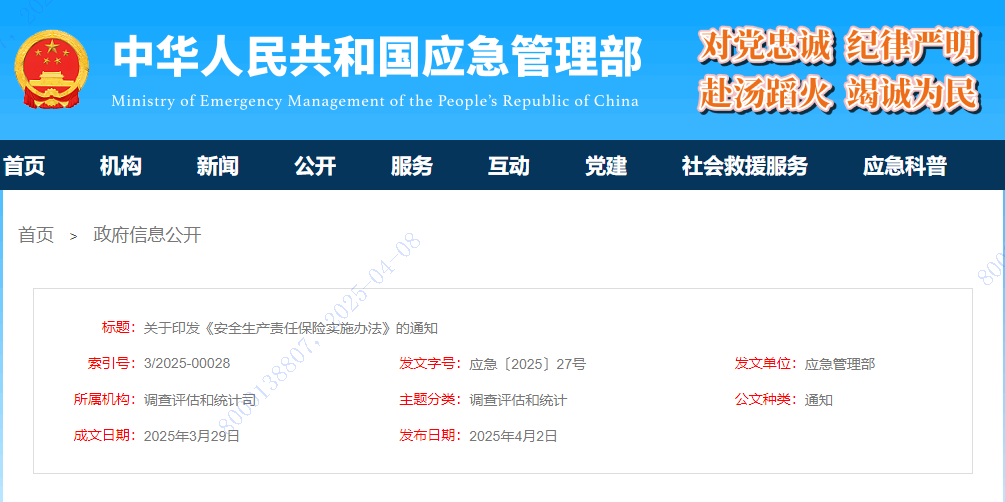Select issuing unit value 应急管理部
This screenshot has width=1005, height=502.
coord(840,365)
